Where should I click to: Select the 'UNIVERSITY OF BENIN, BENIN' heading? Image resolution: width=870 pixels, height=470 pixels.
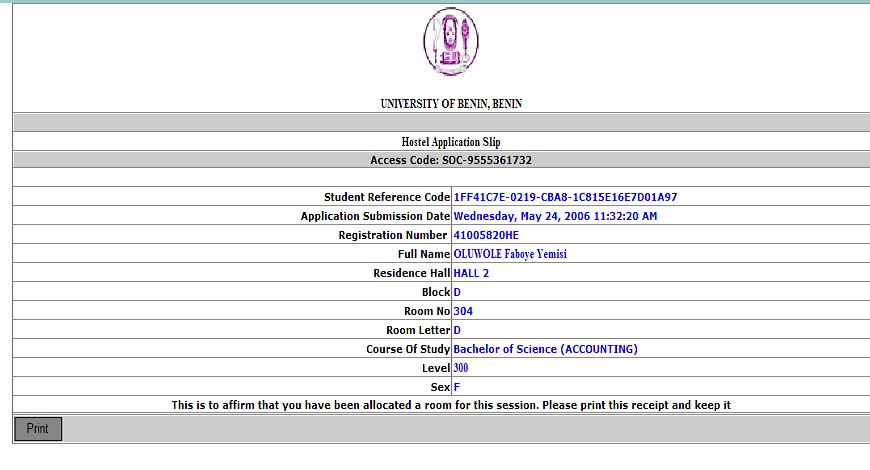coord(451,104)
